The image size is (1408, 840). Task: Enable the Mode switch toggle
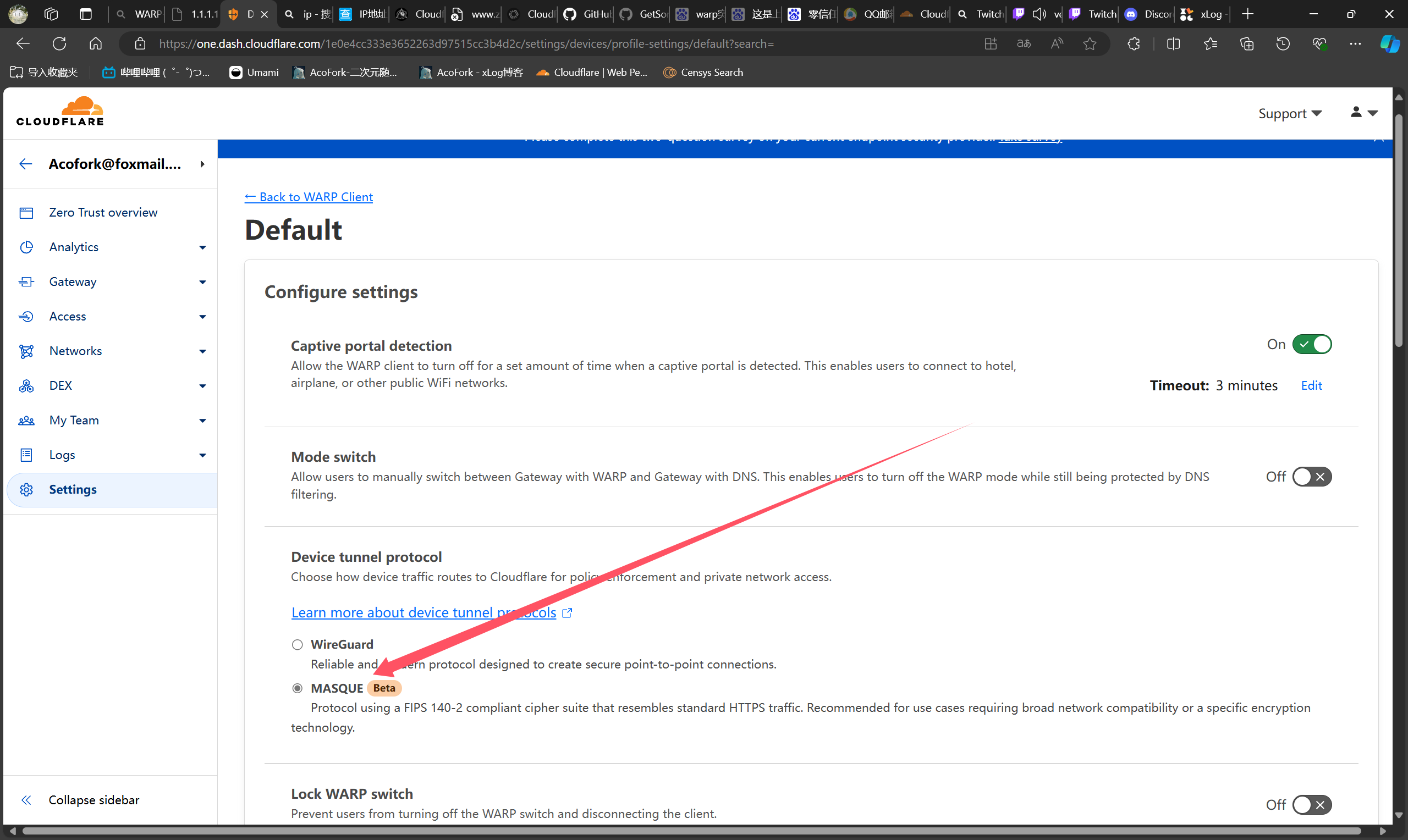point(1312,477)
